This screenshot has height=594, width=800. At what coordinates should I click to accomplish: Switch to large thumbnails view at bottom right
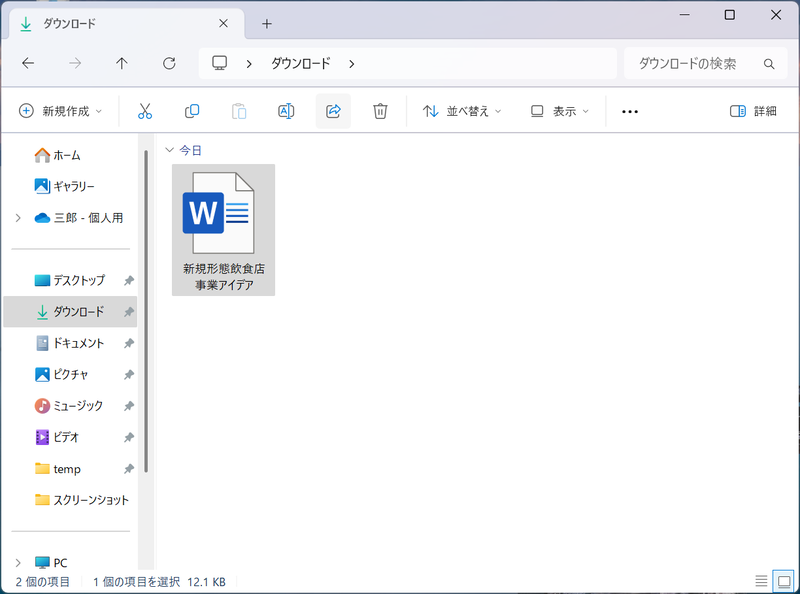782,580
